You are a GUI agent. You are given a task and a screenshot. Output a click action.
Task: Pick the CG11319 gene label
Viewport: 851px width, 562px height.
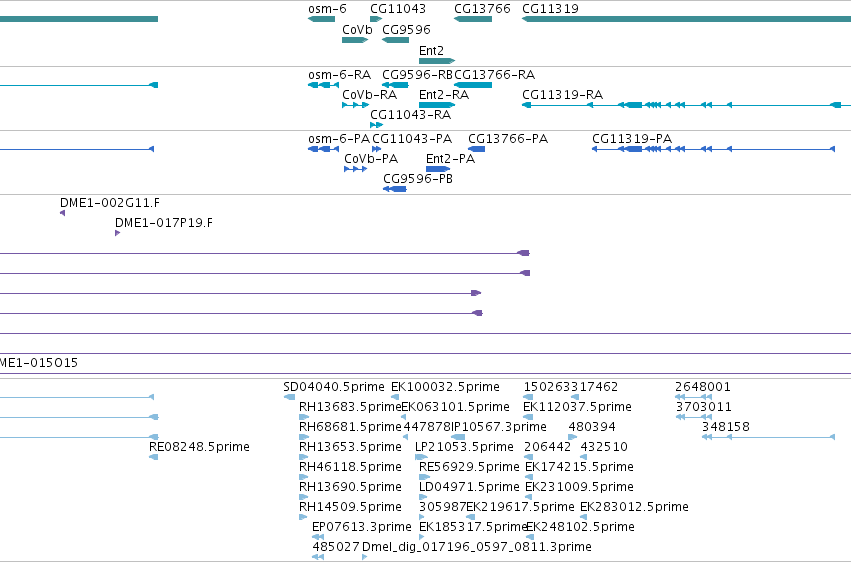click(550, 9)
